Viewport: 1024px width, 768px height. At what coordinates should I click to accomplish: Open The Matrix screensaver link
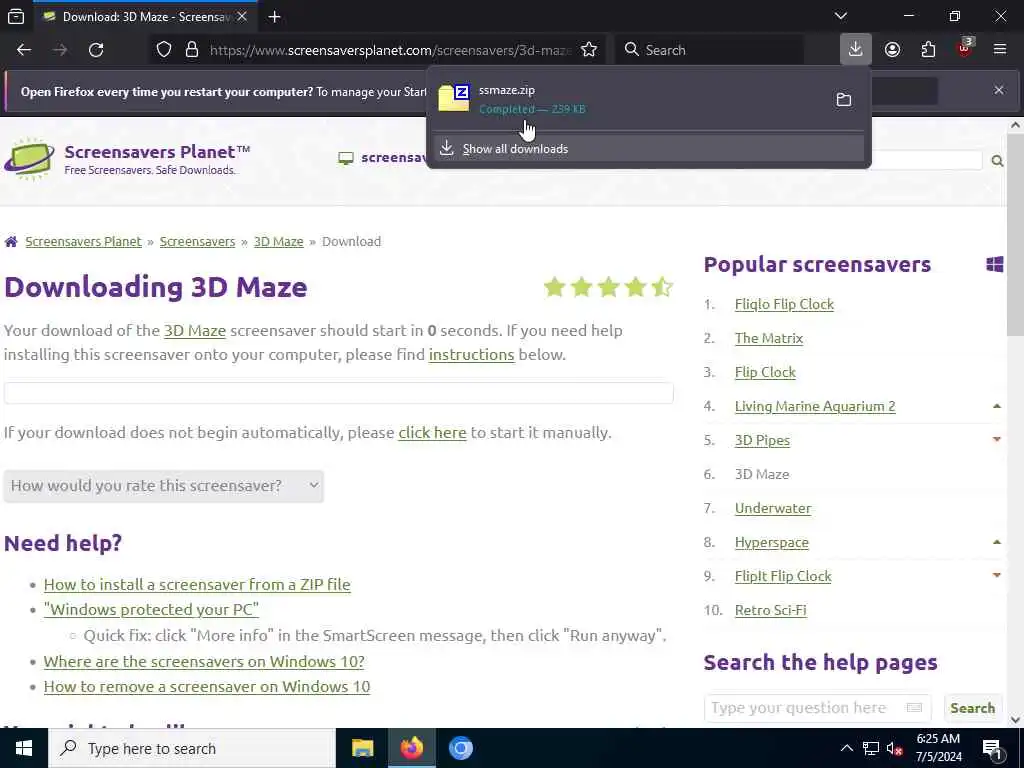(769, 338)
